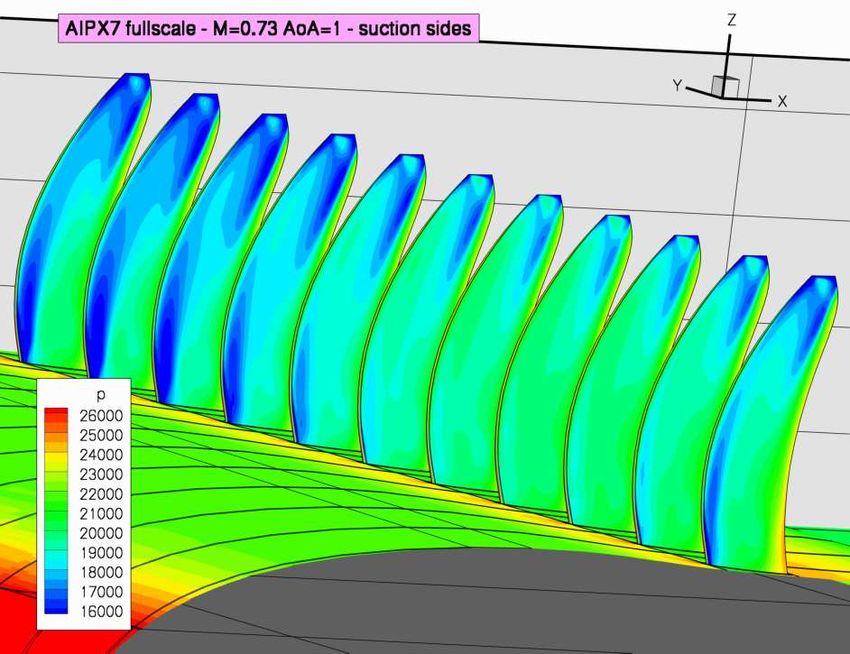Click the legend value 20000
The image size is (850, 654).
pos(101,533)
